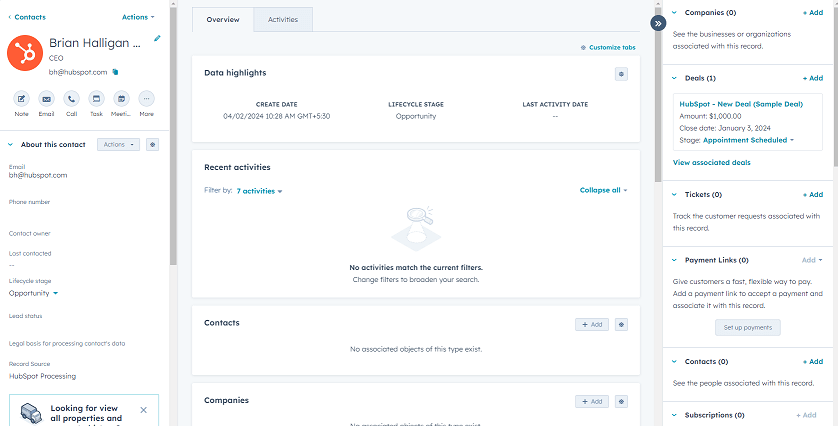The height and width of the screenshot is (426, 838).
Task: Copy email address bh@hubspot.com icon
Action: tap(115, 72)
